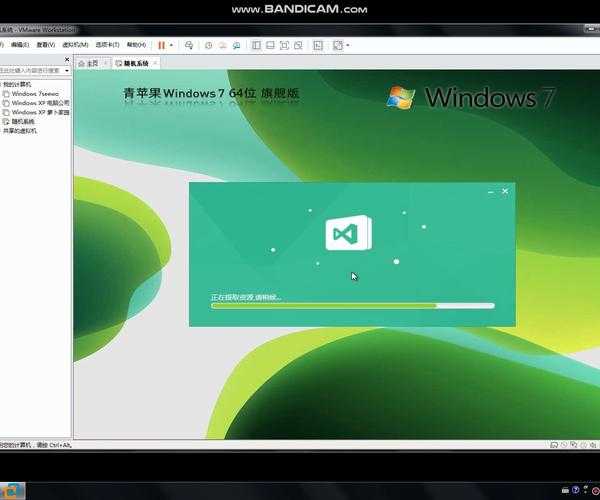600x500 pixels.
Task: Click the Visual Studio logo in installer
Action: click(349, 233)
